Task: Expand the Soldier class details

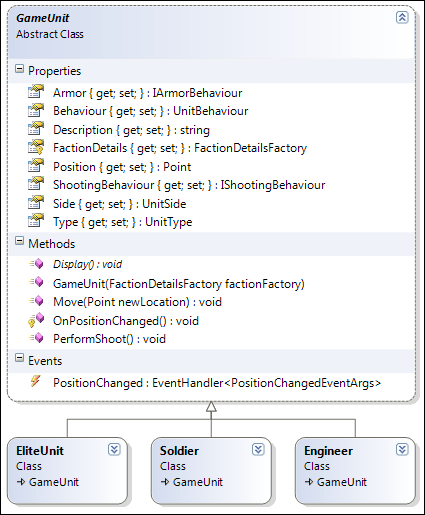Action: tap(258, 450)
